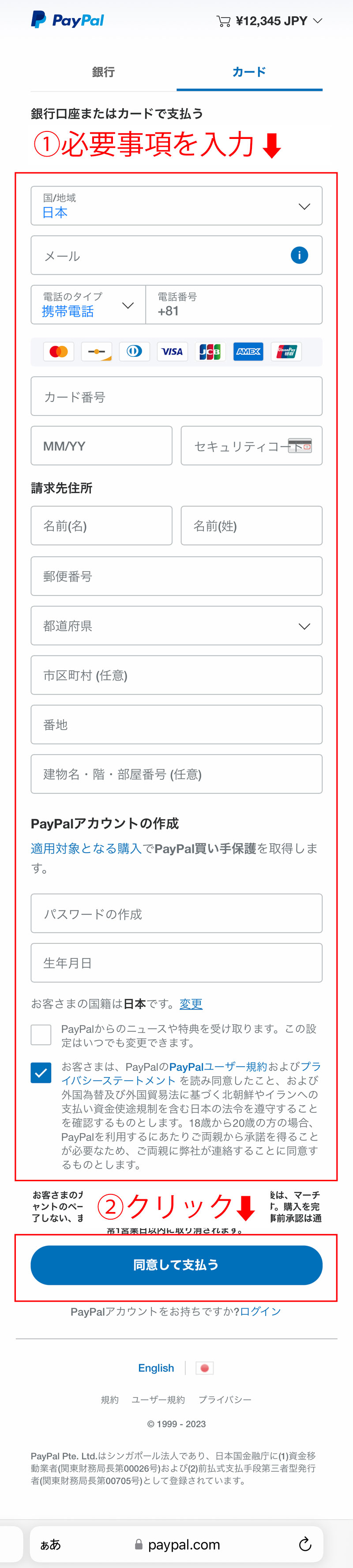
Task: Select the VISA card icon
Action: (x=172, y=351)
